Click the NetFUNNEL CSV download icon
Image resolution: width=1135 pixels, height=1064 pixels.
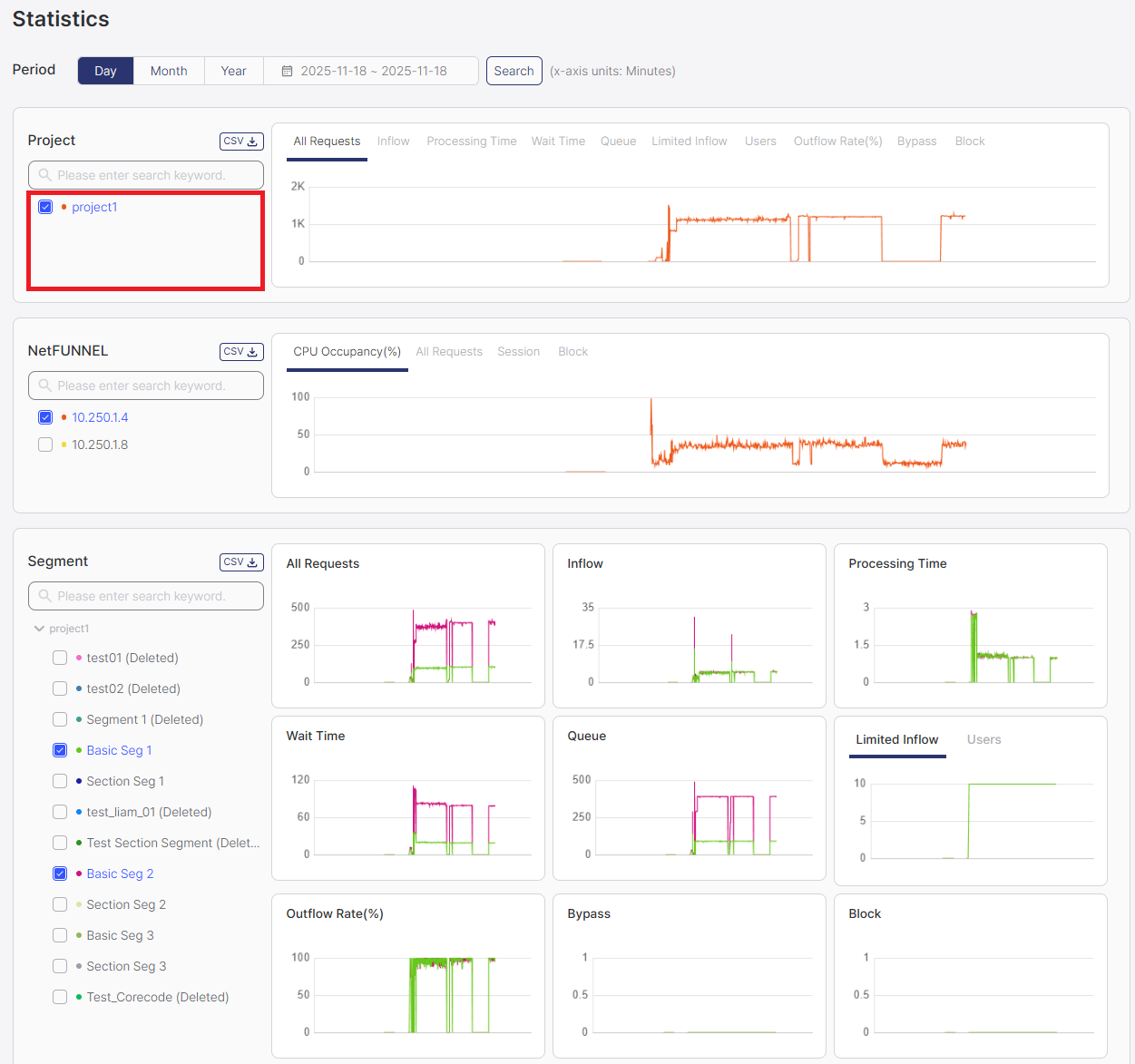241,352
